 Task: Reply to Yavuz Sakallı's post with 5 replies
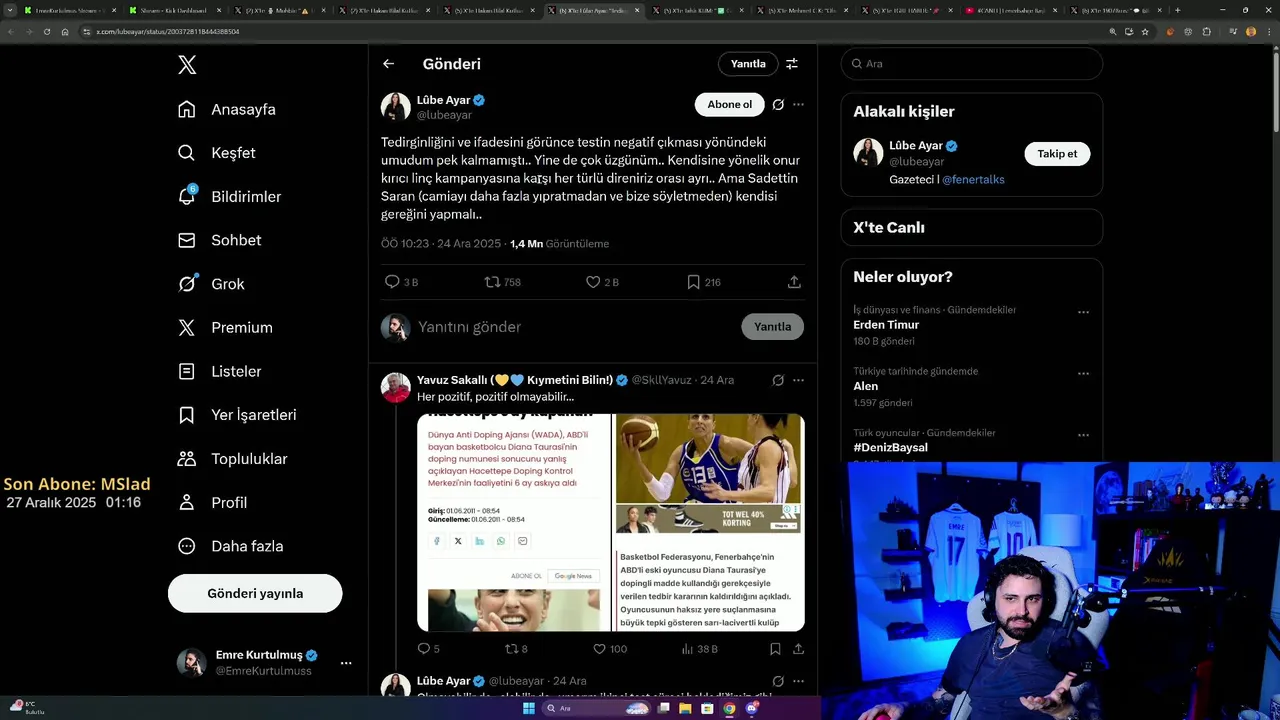(422, 649)
